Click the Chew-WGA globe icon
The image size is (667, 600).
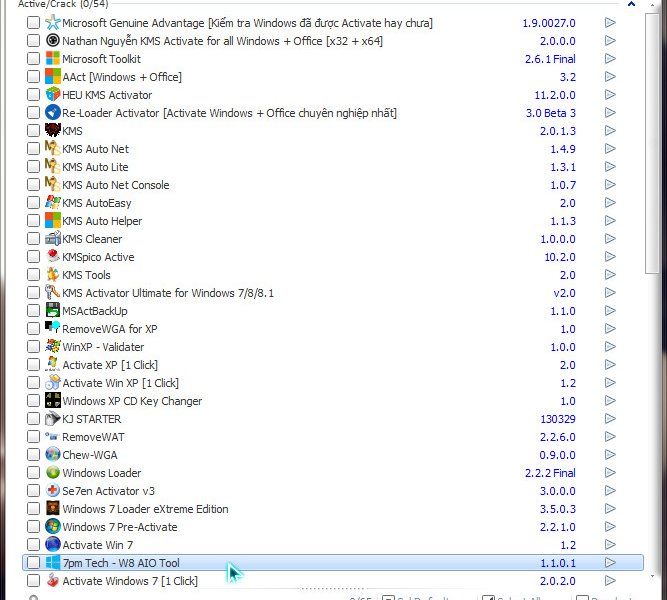[x=53, y=454]
